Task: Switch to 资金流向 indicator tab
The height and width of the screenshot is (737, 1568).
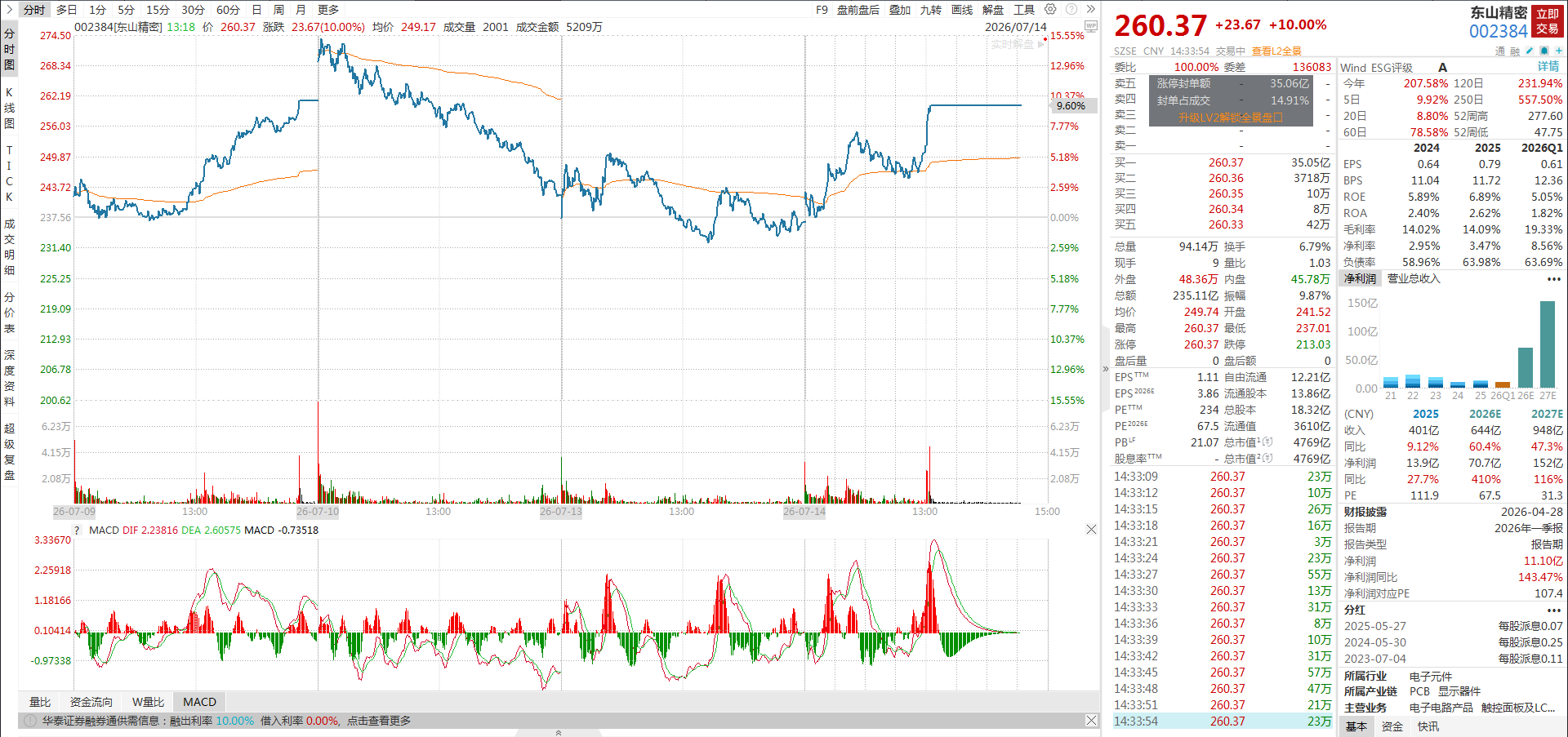Action: coord(91,702)
